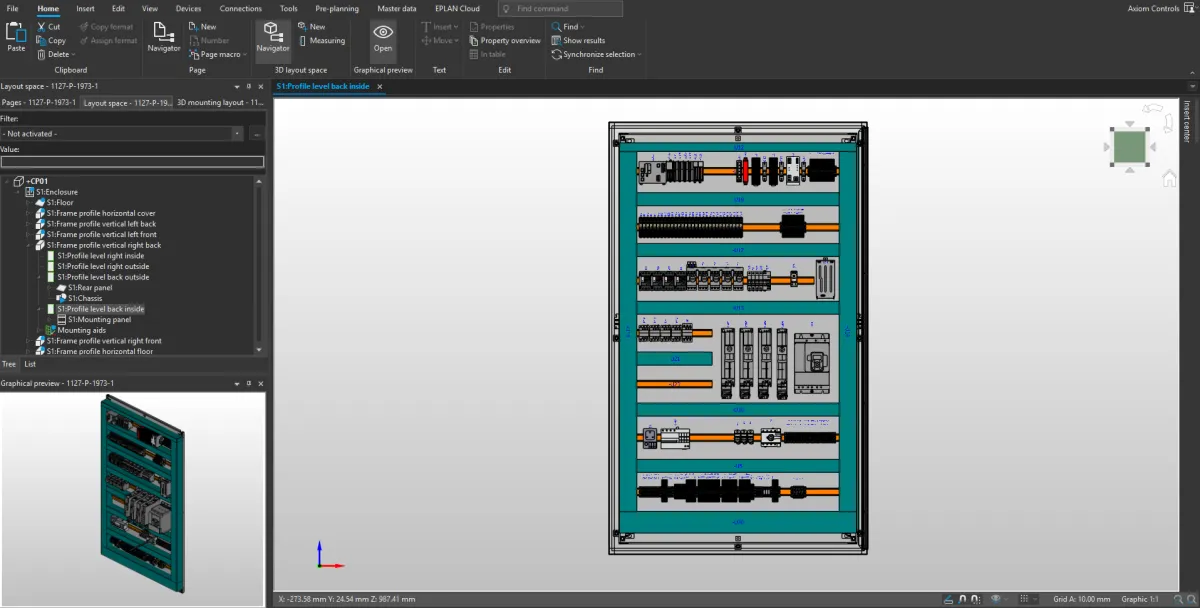Viewport: 1200px width, 608px height.
Task: Toggle the 3D layout space Navigator
Action: [x=272, y=36]
